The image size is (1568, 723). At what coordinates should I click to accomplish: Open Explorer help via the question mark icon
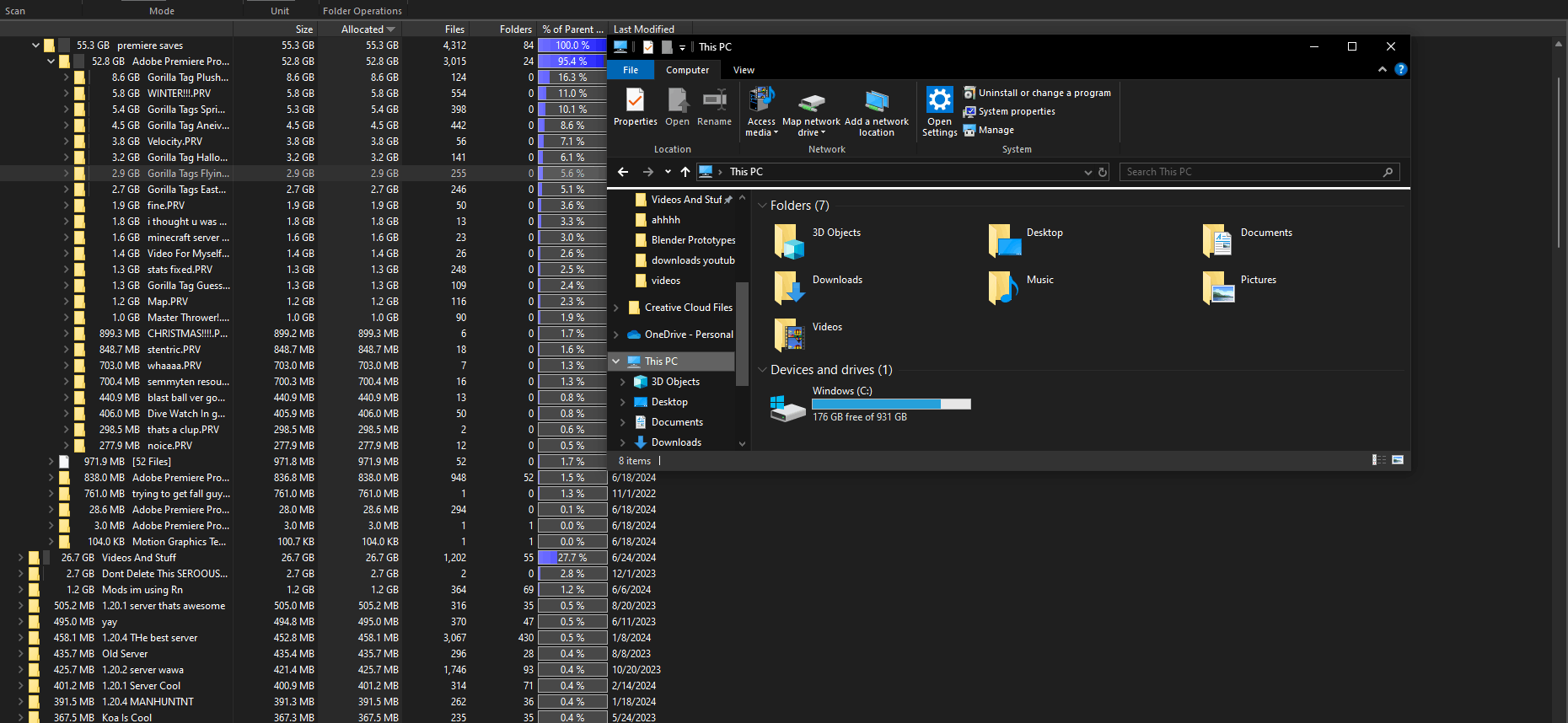1401,70
